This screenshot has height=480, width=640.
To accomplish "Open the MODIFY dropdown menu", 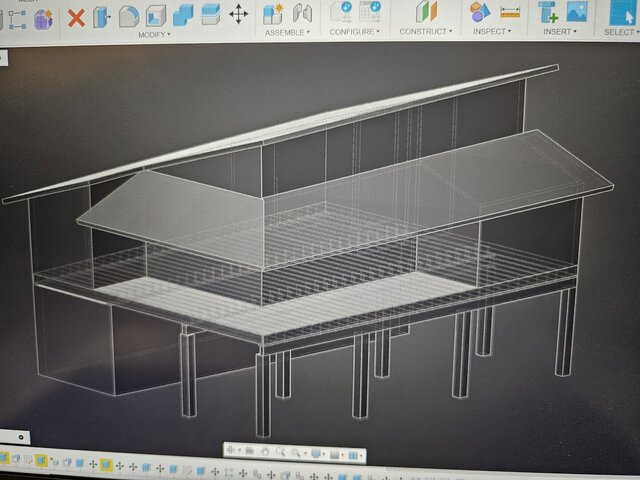I will 154,35.
